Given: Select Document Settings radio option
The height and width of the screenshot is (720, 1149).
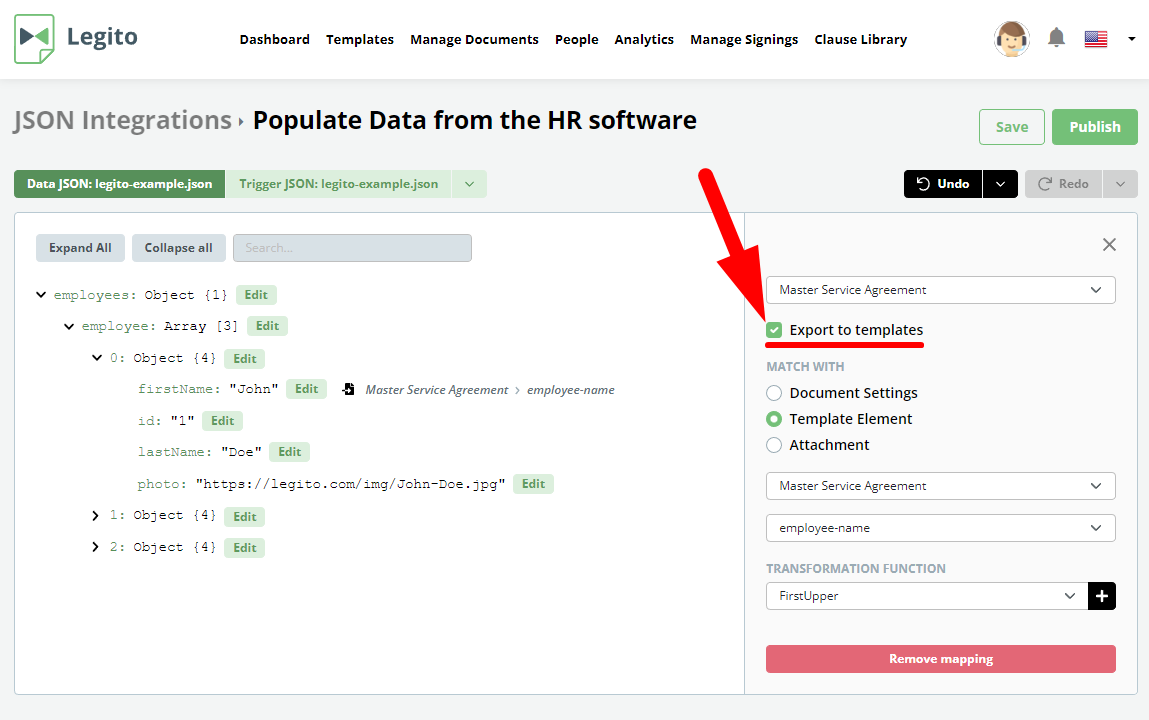Looking at the screenshot, I should click(x=774, y=393).
